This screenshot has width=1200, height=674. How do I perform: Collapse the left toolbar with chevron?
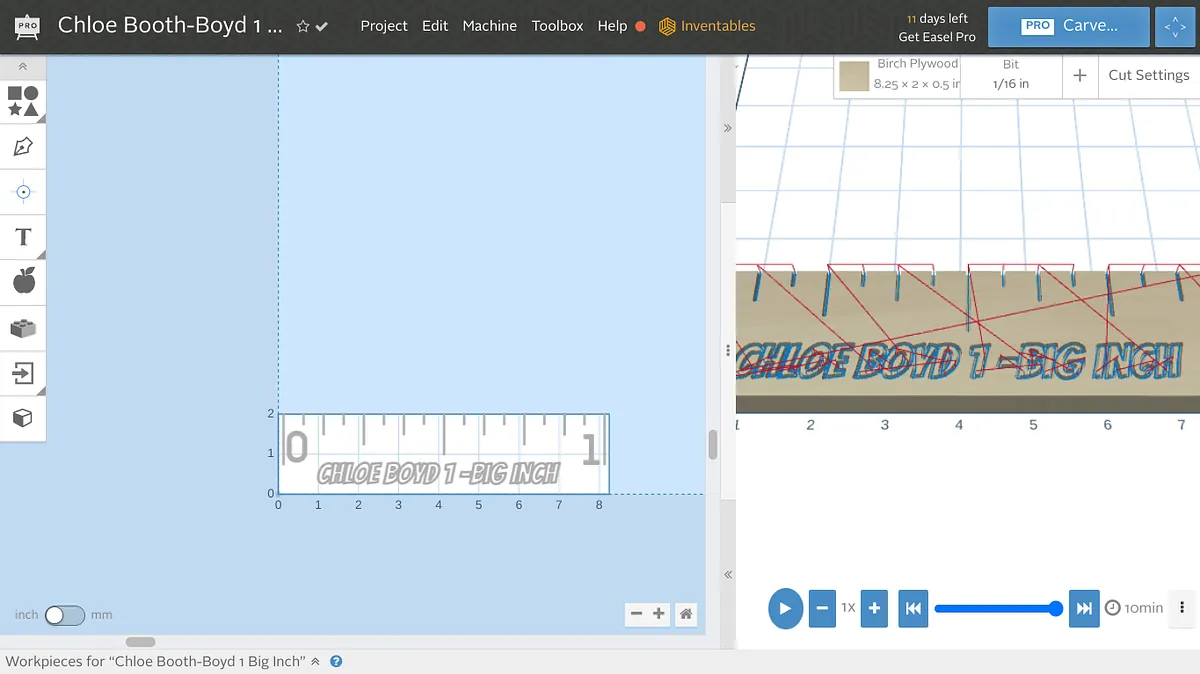click(23, 67)
